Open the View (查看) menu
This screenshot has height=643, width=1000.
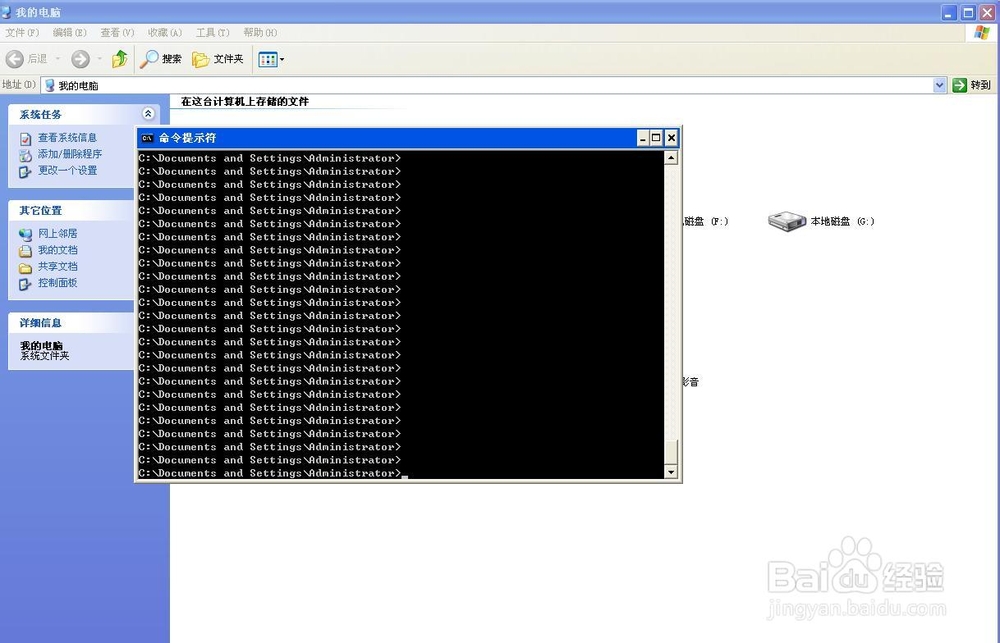(x=117, y=33)
